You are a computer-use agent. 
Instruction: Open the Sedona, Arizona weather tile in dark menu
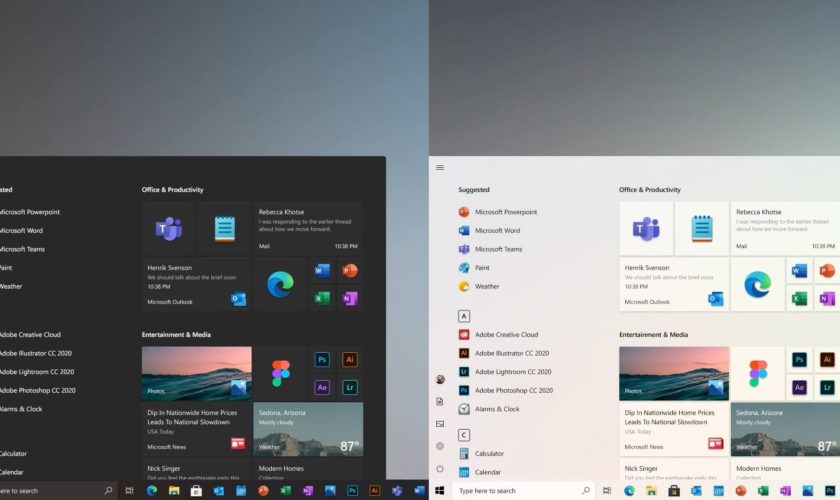tap(308, 429)
